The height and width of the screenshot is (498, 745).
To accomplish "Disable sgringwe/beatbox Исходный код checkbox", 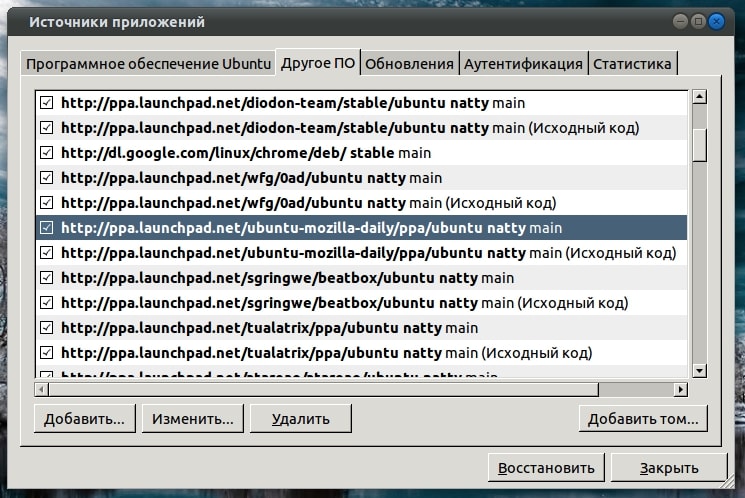I will click(x=47, y=303).
